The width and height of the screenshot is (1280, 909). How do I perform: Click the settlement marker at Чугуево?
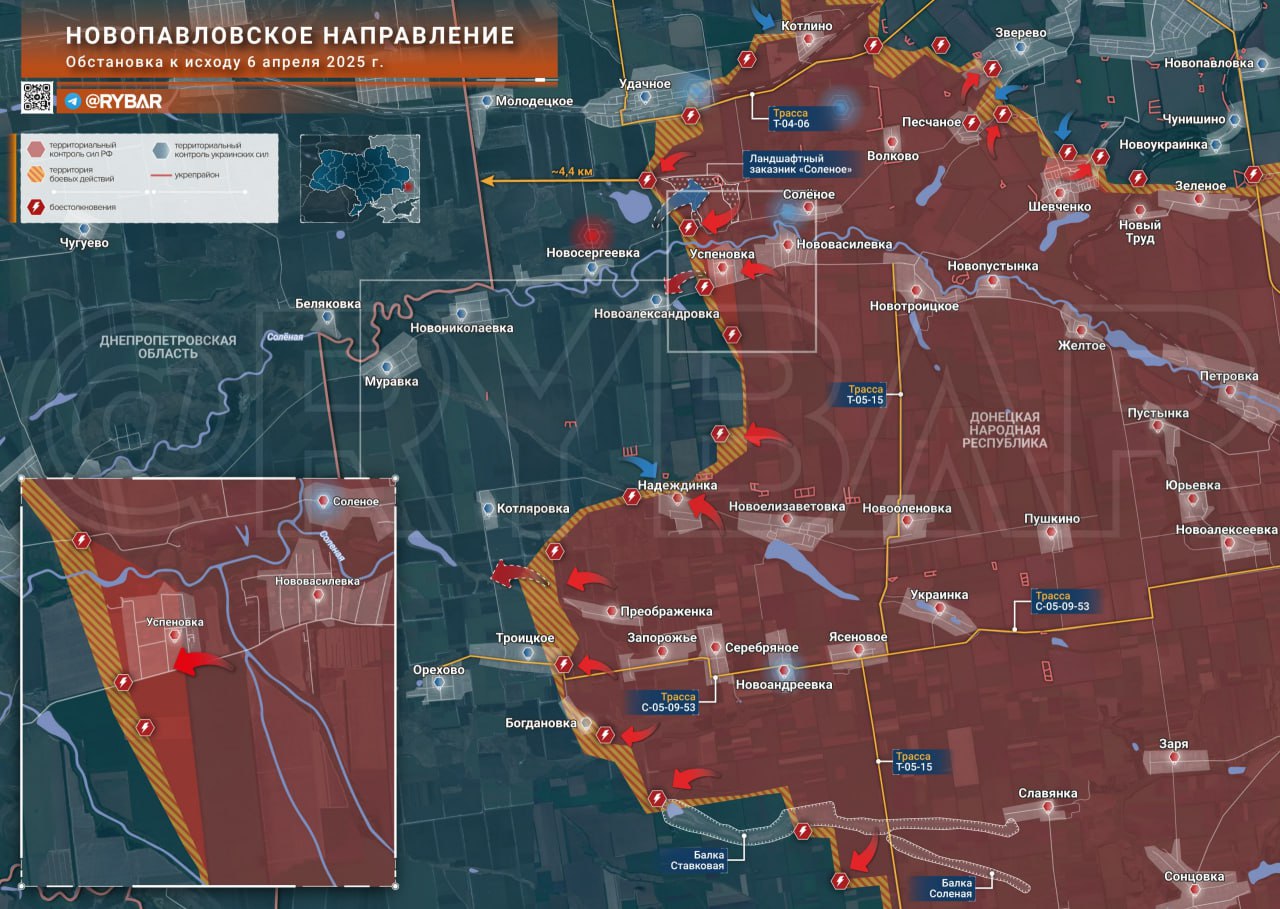(x=96, y=229)
